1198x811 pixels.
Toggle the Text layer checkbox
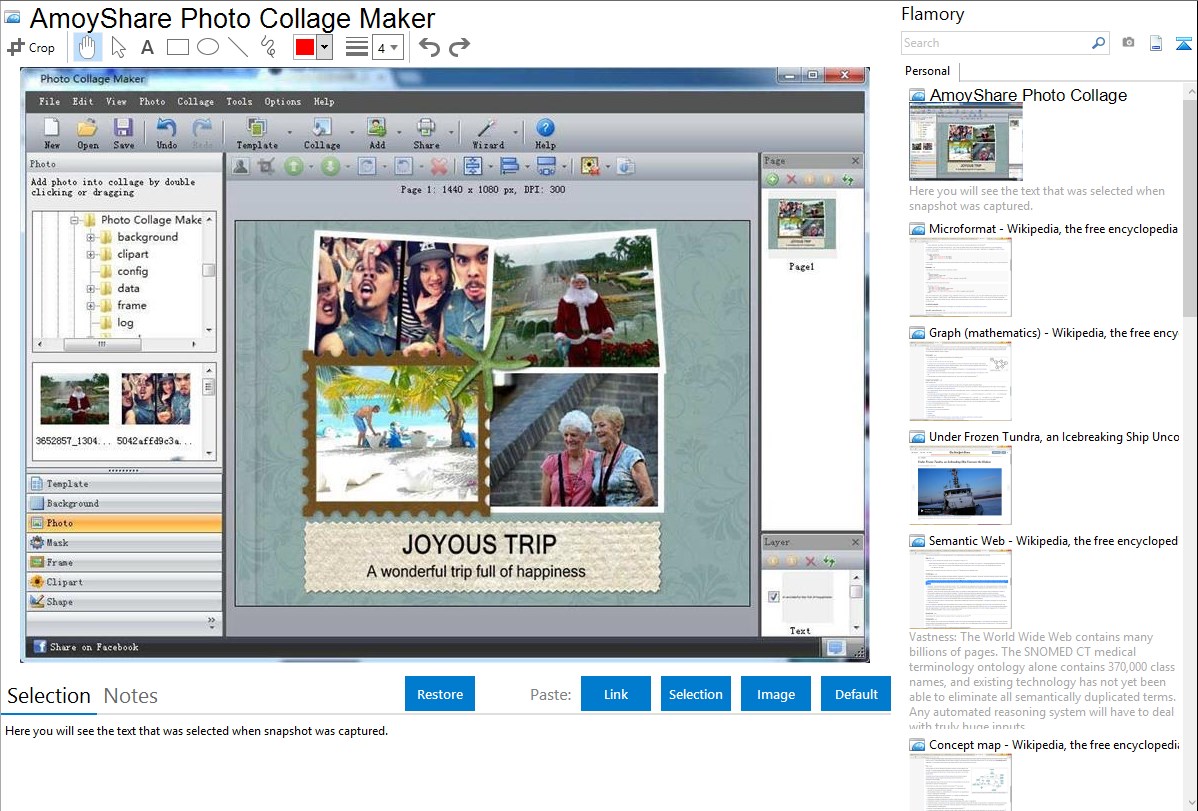773,596
